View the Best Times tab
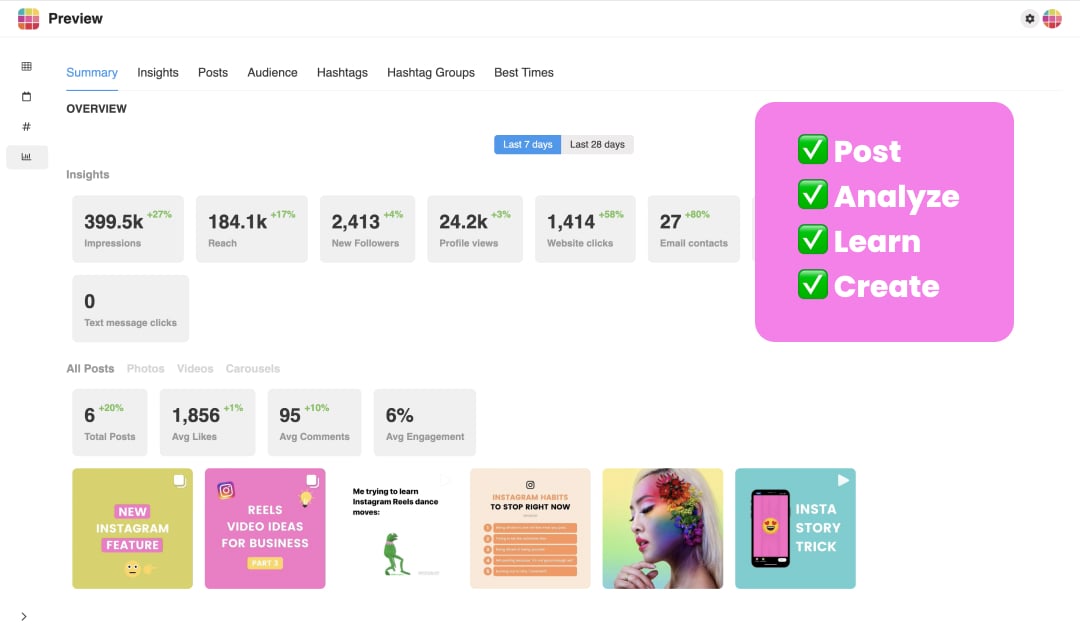 point(523,72)
